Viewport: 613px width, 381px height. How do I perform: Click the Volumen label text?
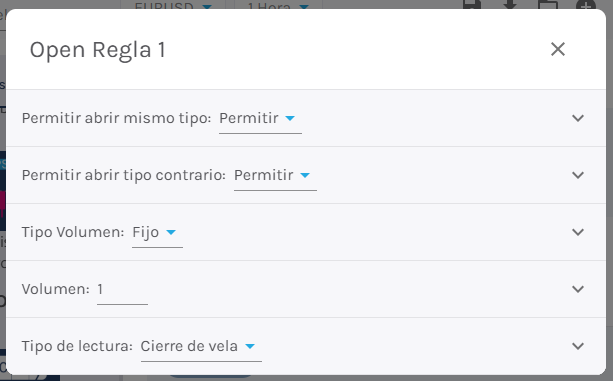click(x=56, y=289)
